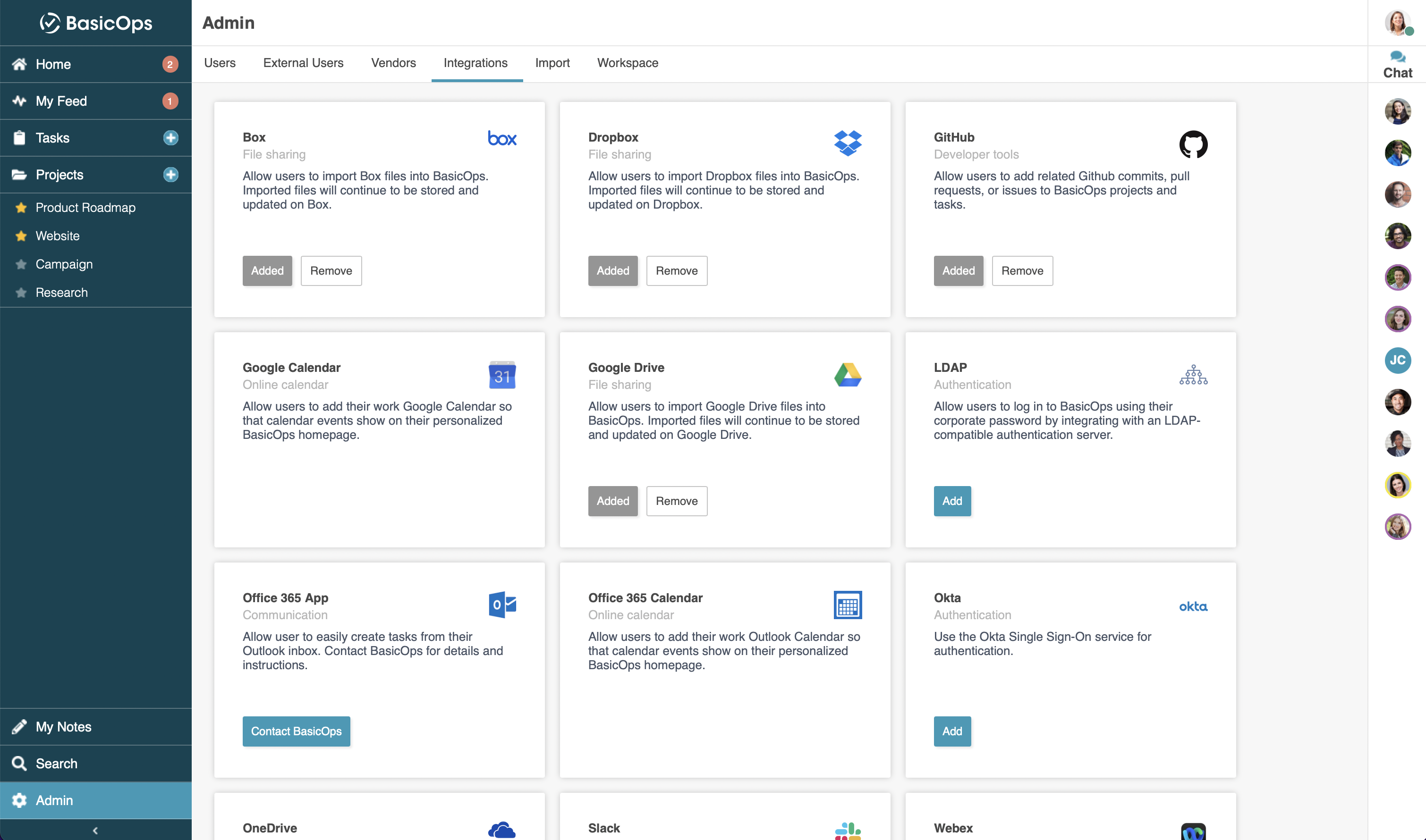This screenshot has width=1426, height=840.
Task: Click the BasicOps logo
Action: [96, 23]
